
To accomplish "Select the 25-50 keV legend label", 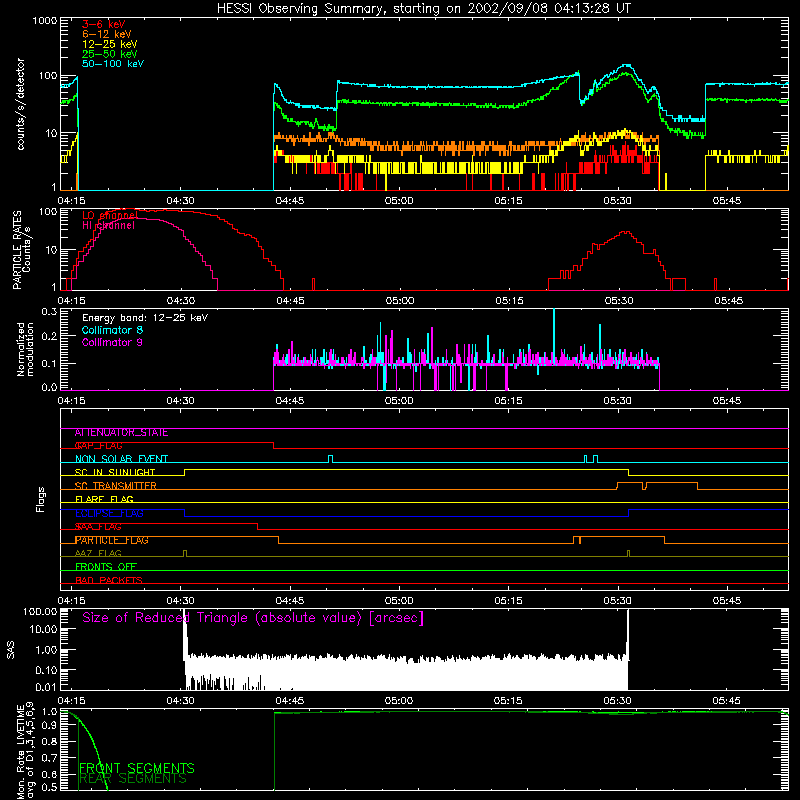I will pyautogui.click(x=110, y=54).
